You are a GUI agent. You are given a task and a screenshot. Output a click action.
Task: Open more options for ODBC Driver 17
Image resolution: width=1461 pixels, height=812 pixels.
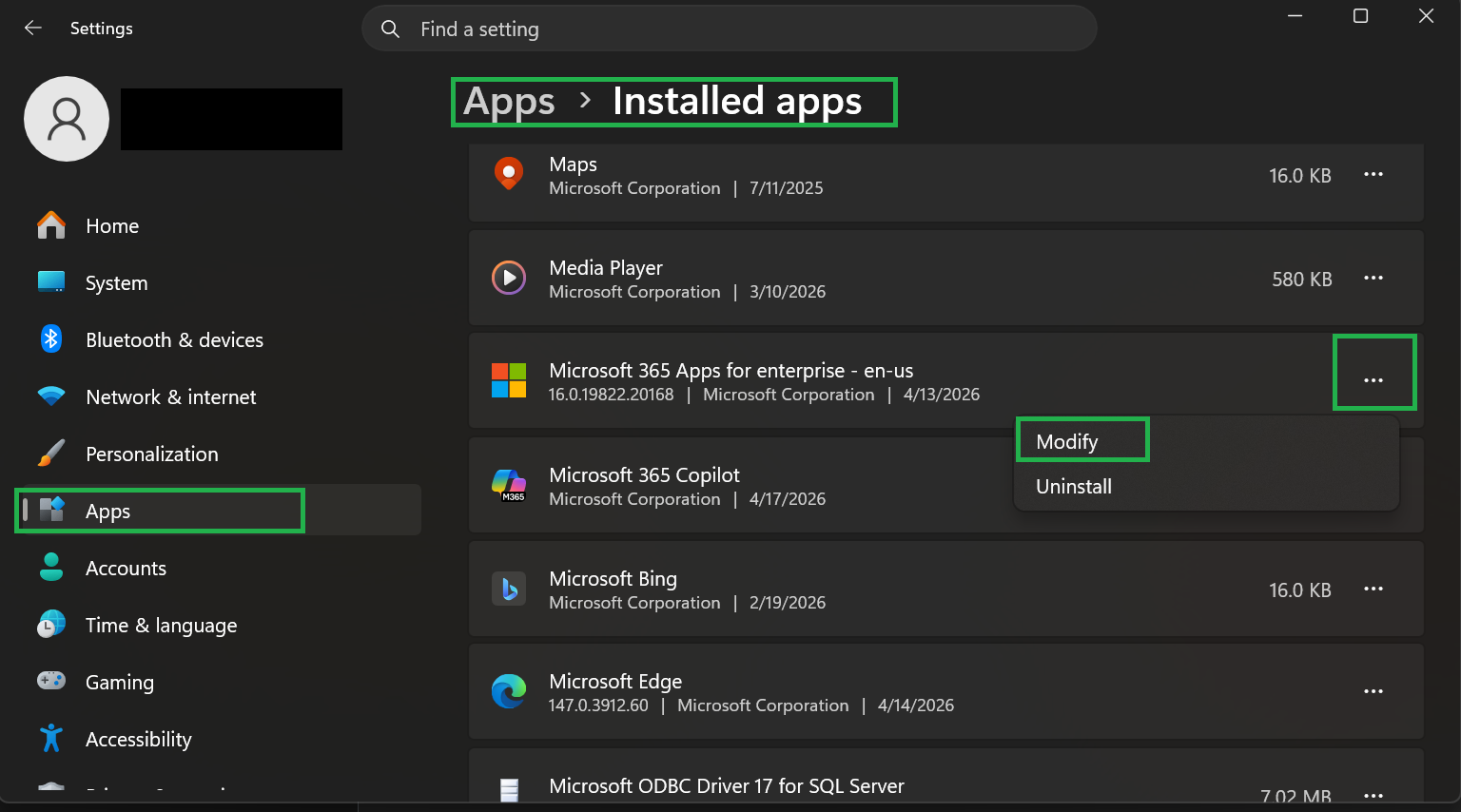coord(1373,795)
